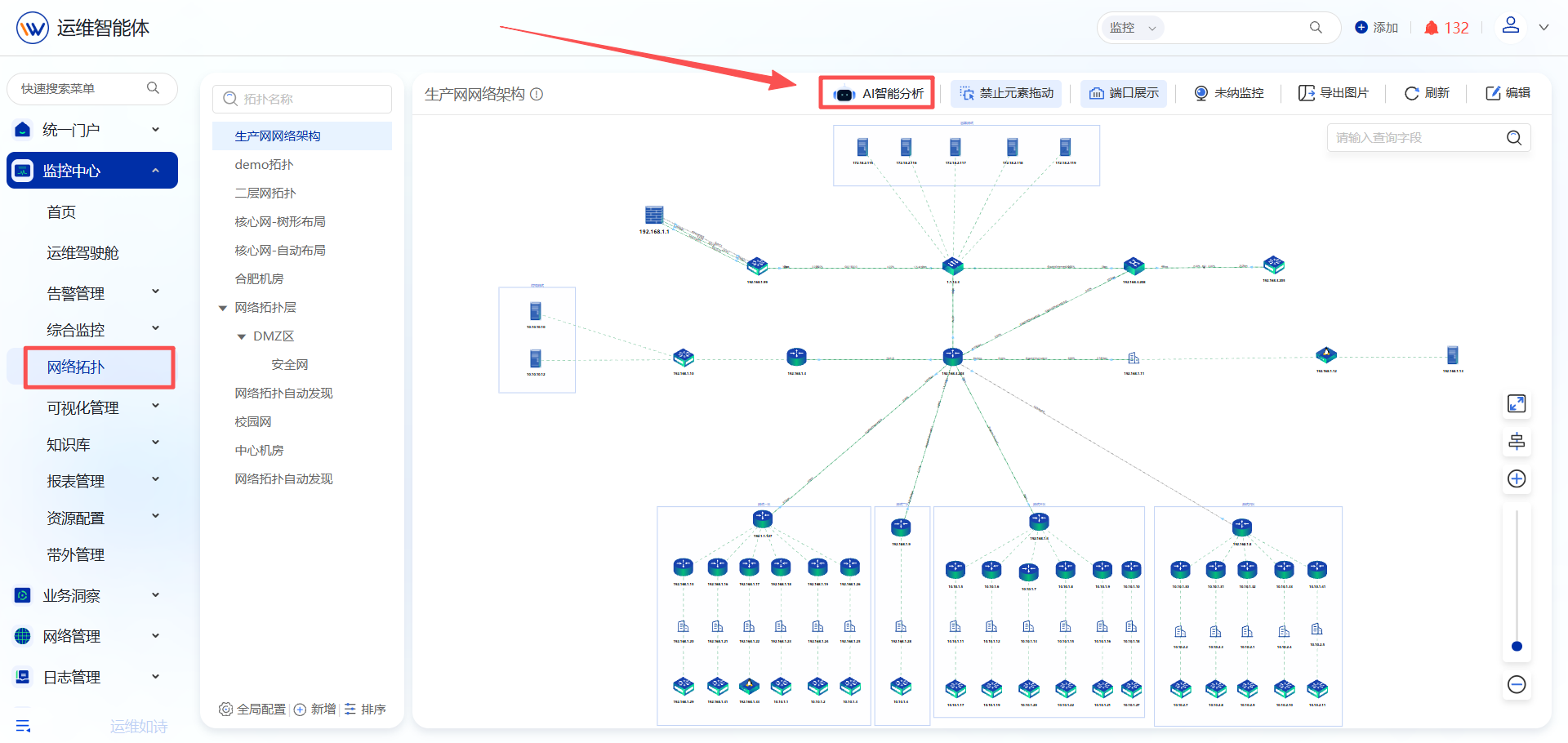Collapse the 网络拓扑层 tree node arrow
The image size is (1568, 743).
222,308
